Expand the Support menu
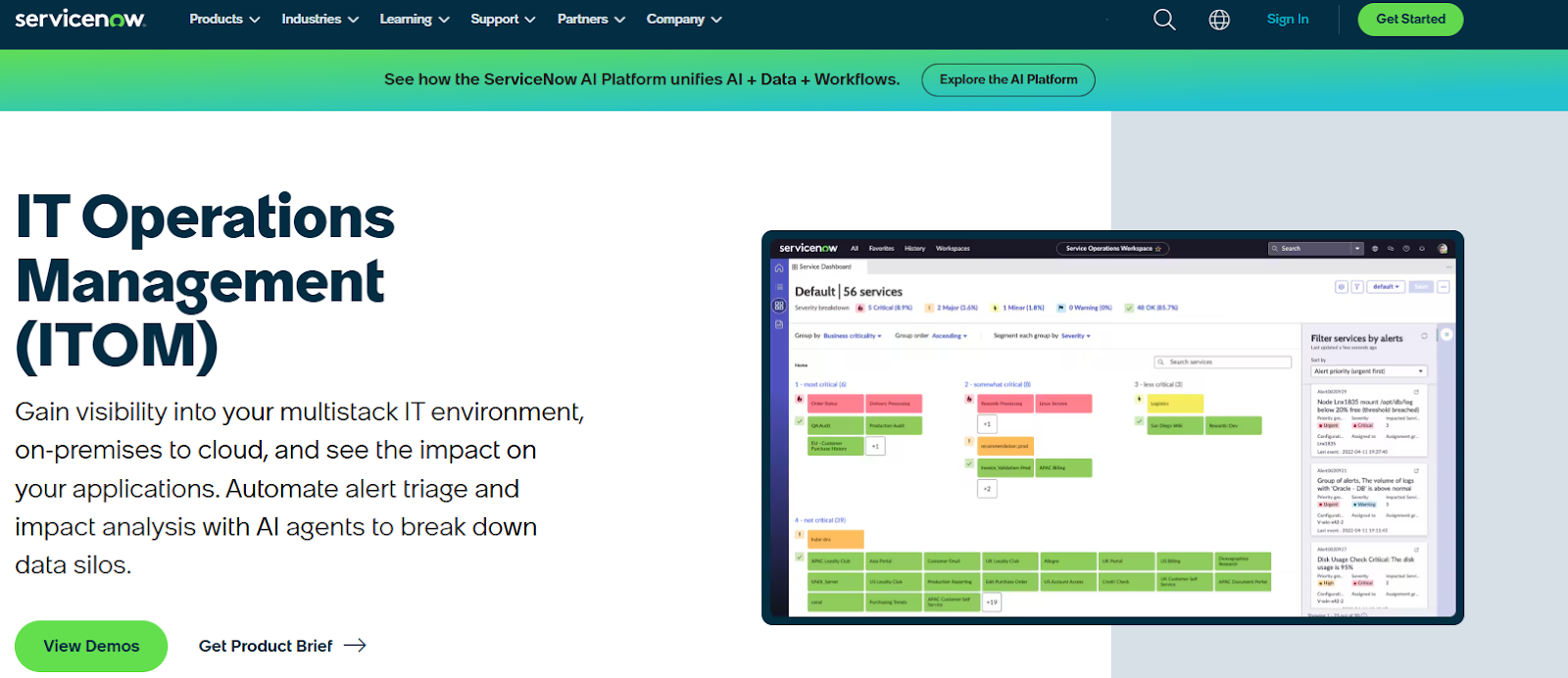Viewport: 1568px width, 678px height. coord(503,19)
